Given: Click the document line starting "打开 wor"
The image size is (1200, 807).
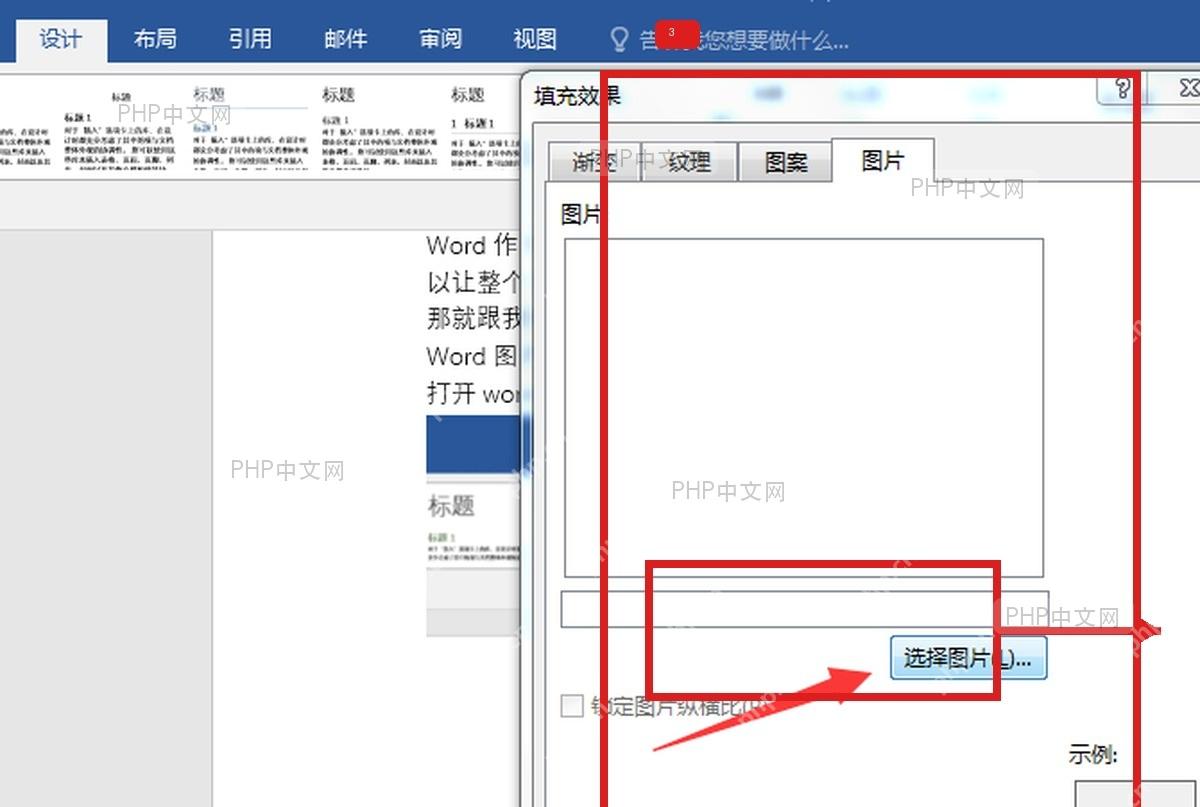Looking at the screenshot, I should coord(474,393).
